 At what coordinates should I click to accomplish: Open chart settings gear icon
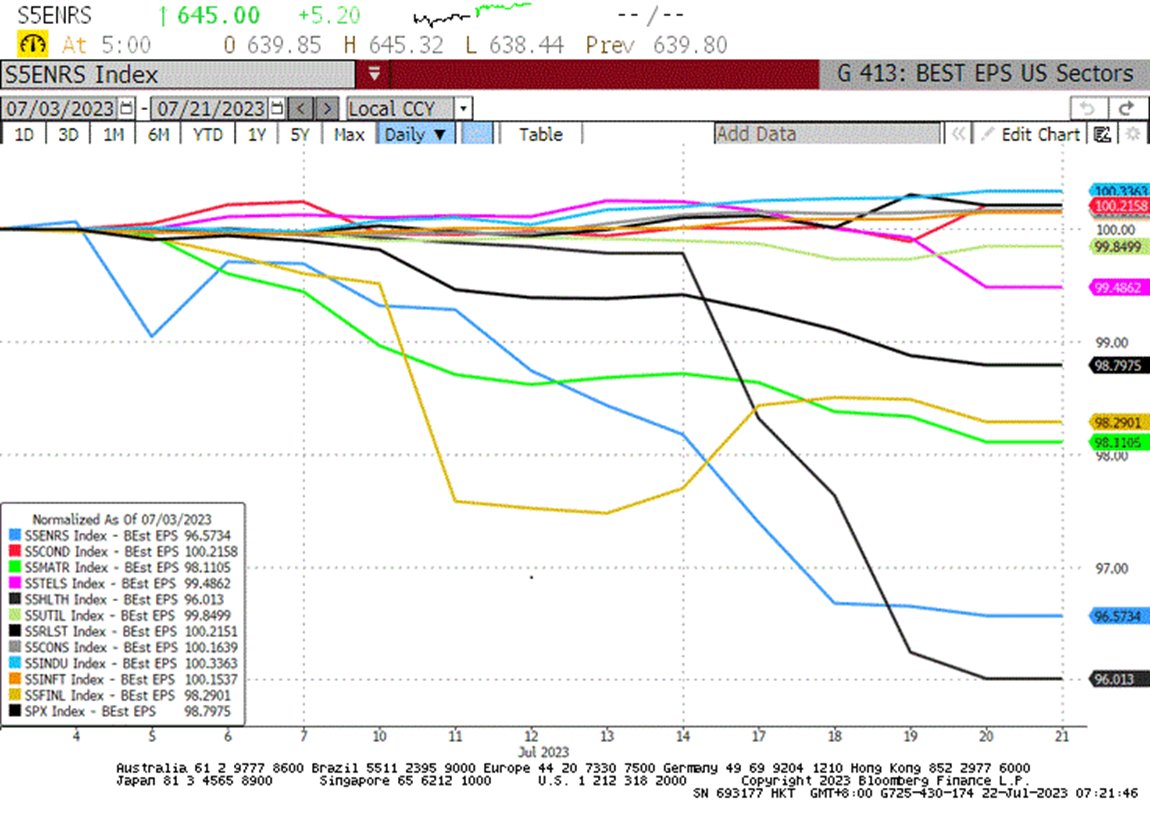pos(1133,134)
